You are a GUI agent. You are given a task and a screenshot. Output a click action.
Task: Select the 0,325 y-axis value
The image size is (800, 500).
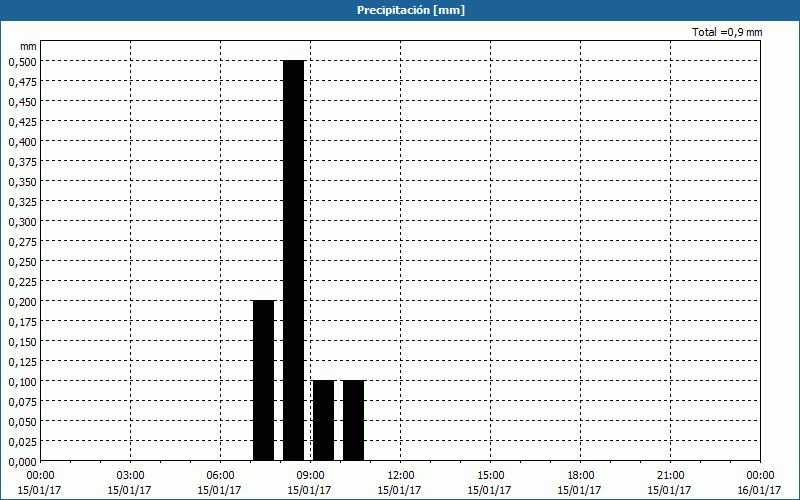22,202
